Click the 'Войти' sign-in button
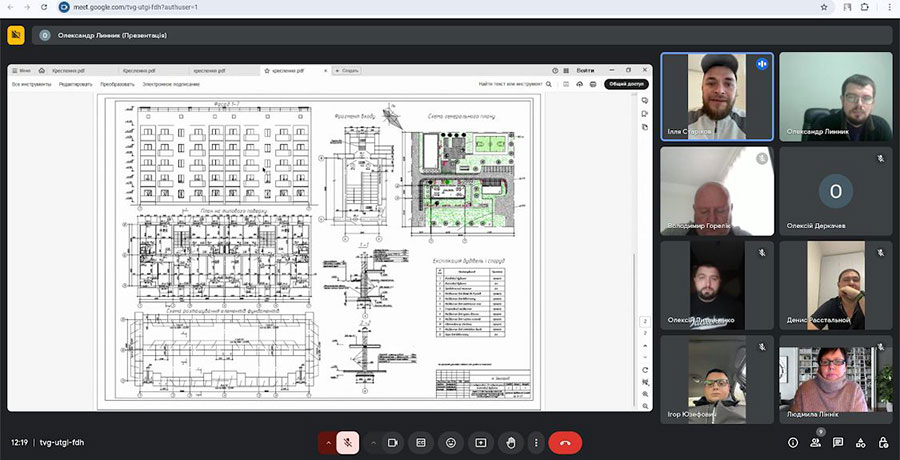Viewport: 900px width, 460px height. (586, 70)
